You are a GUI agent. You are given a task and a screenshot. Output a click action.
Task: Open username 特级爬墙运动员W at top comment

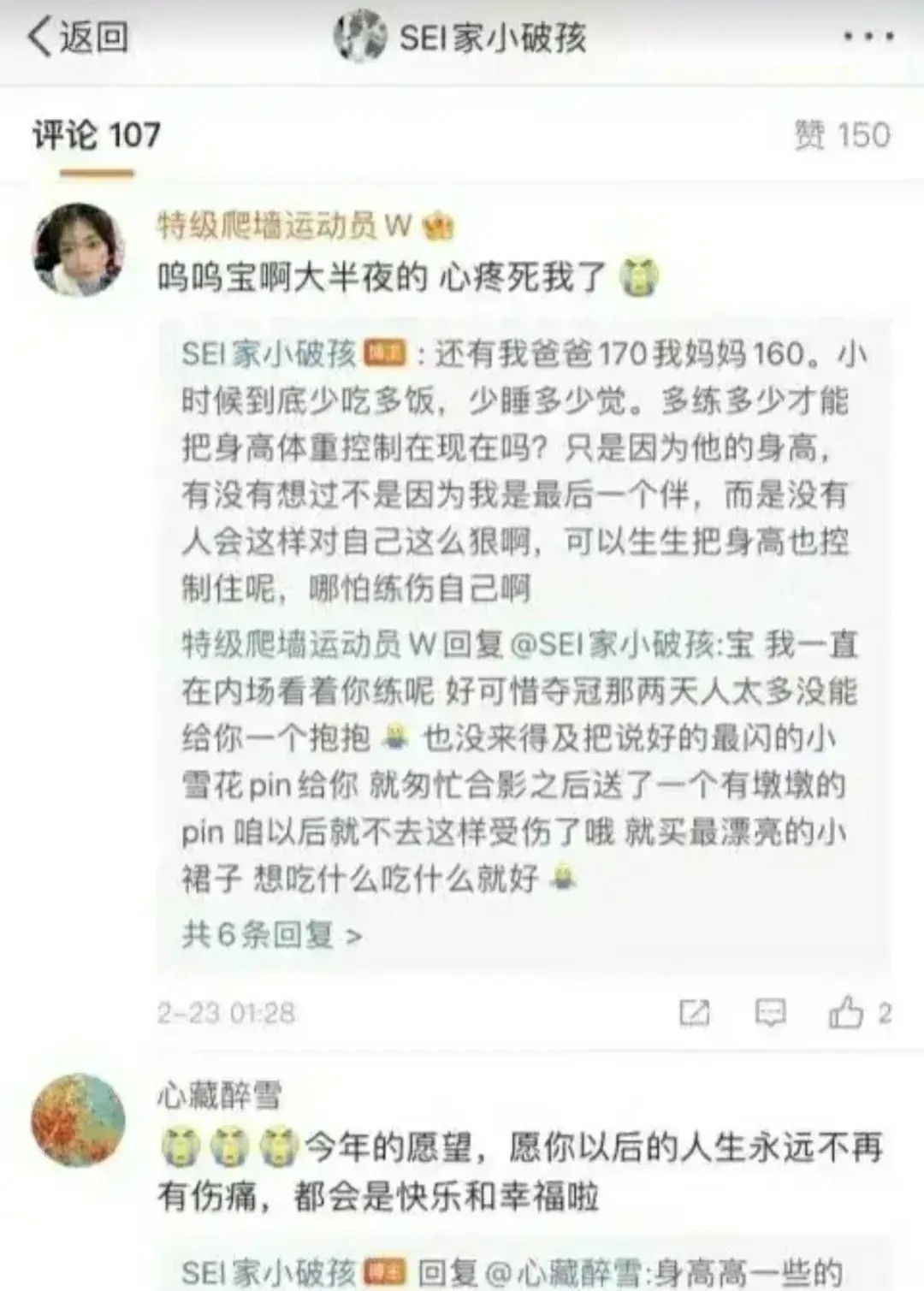pos(285,226)
